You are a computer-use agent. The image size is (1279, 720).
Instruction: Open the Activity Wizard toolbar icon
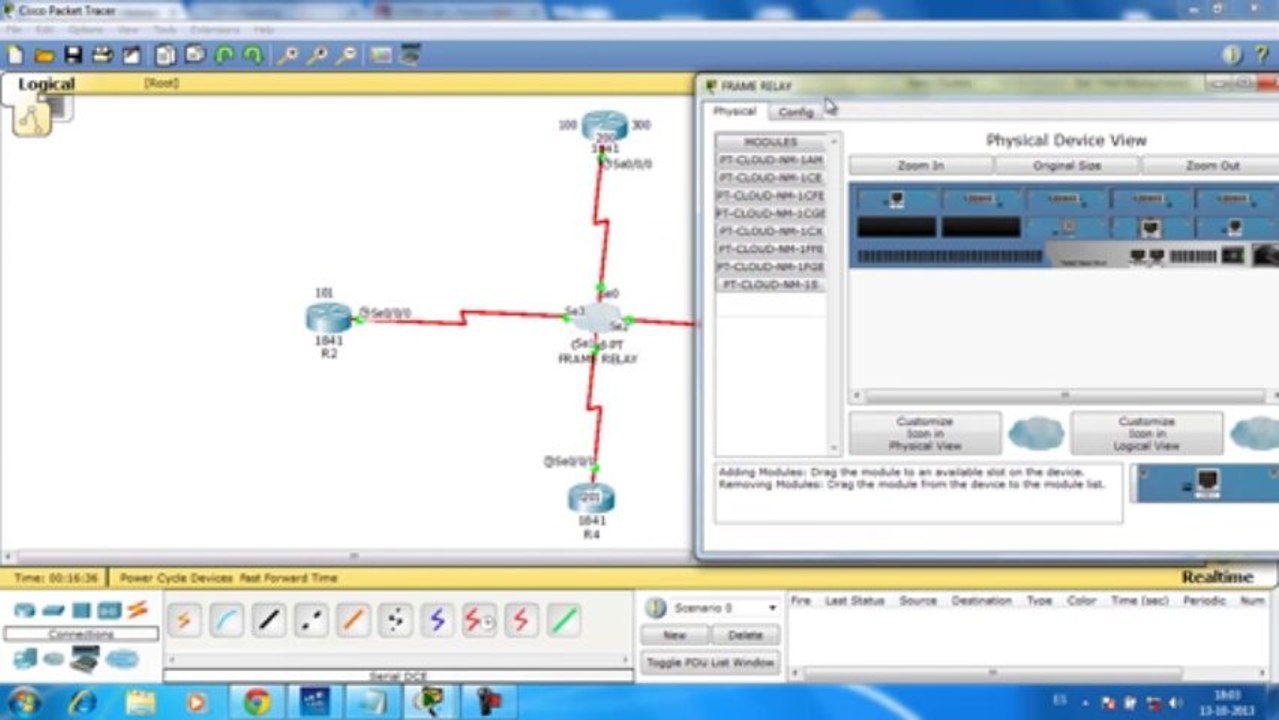(x=131, y=55)
